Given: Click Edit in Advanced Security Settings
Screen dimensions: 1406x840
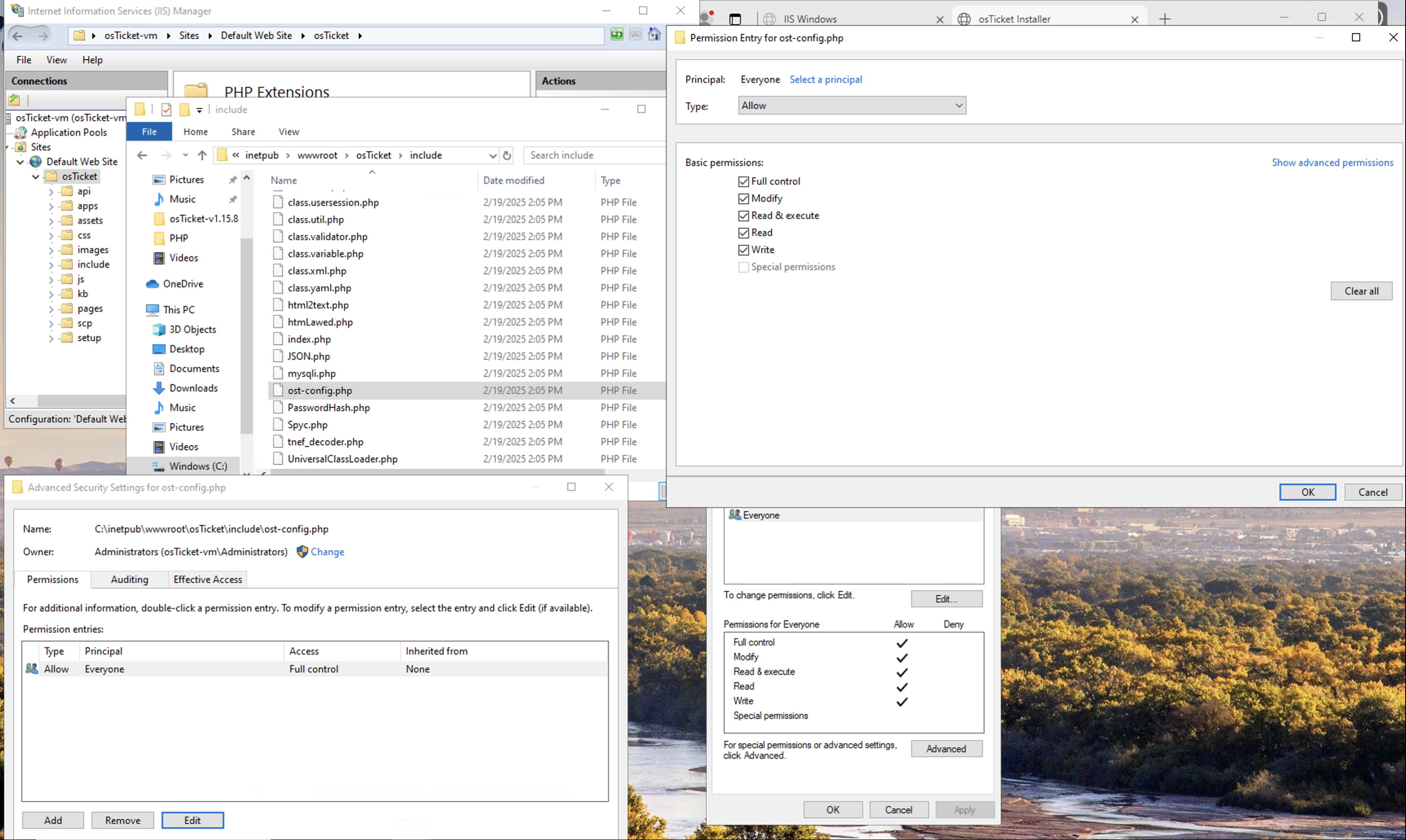Looking at the screenshot, I should [x=193, y=820].
